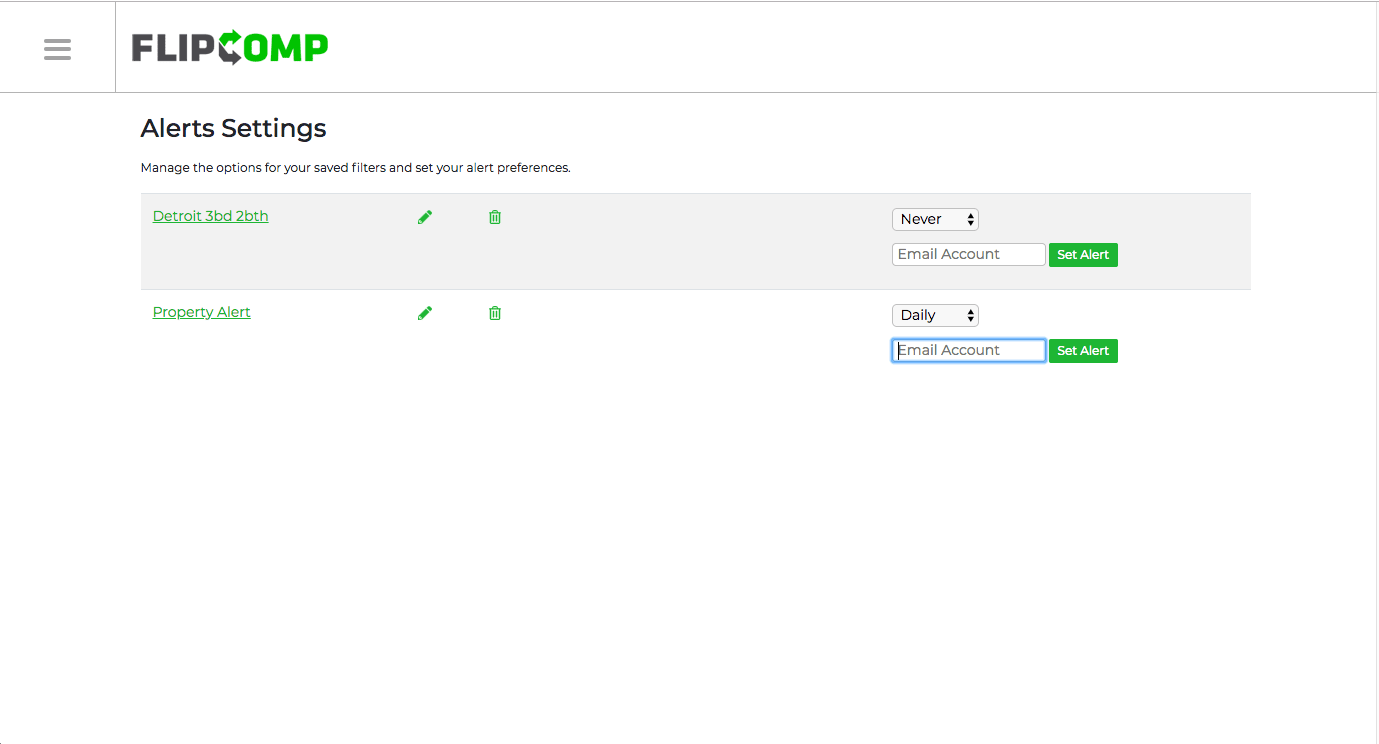Click Set Alert for Property Alert
This screenshot has height=744, width=1379.
coord(1083,350)
